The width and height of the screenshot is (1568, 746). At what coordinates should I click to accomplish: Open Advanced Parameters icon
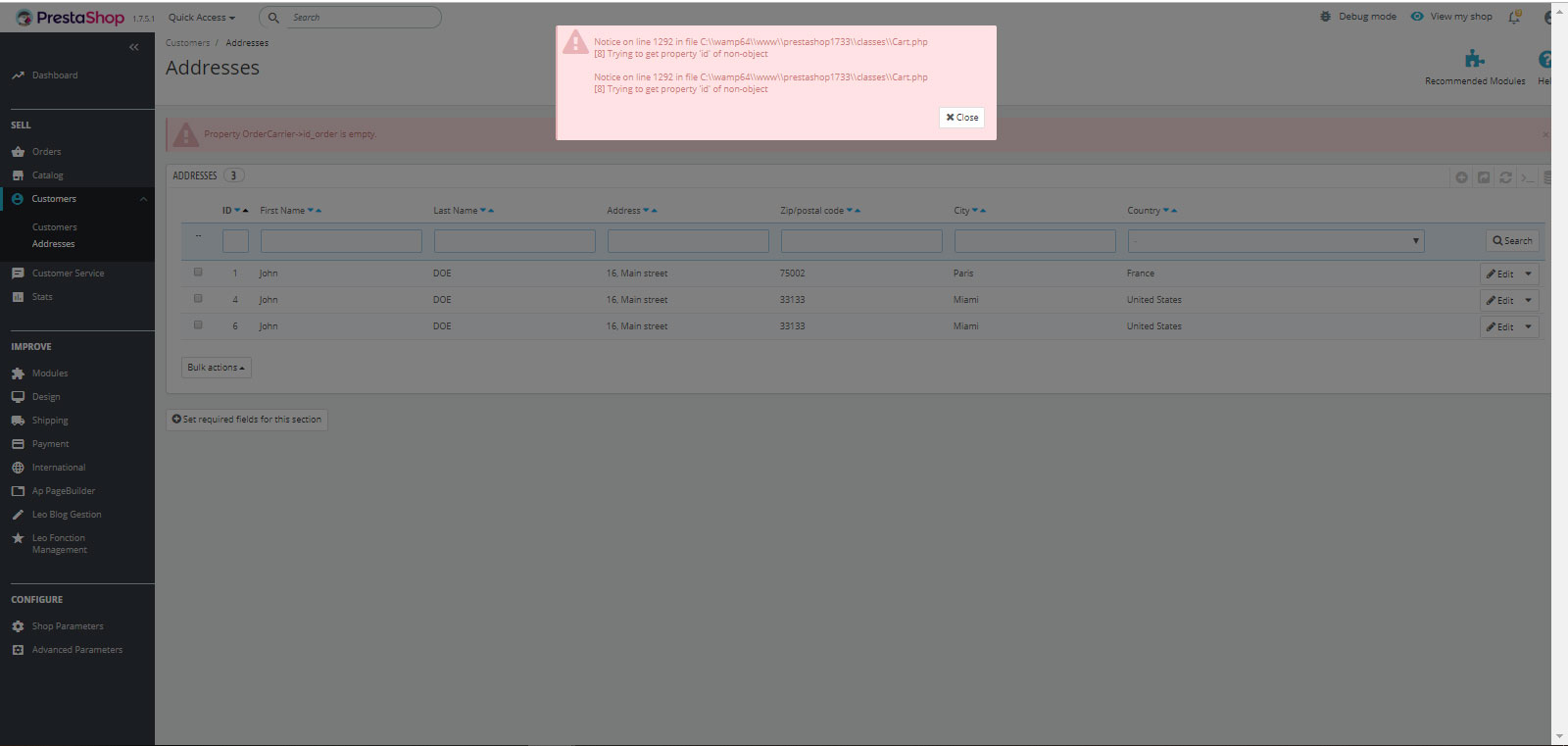[18, 650]
